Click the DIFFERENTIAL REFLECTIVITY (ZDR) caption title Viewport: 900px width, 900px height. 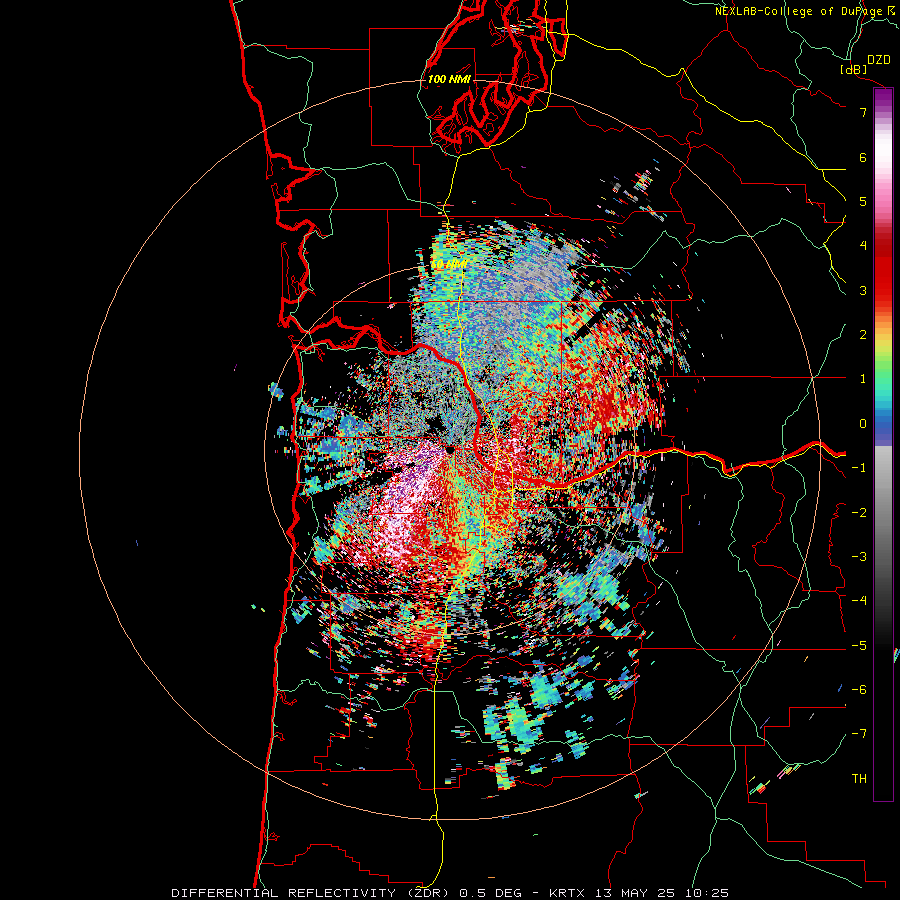click(312, 893)
